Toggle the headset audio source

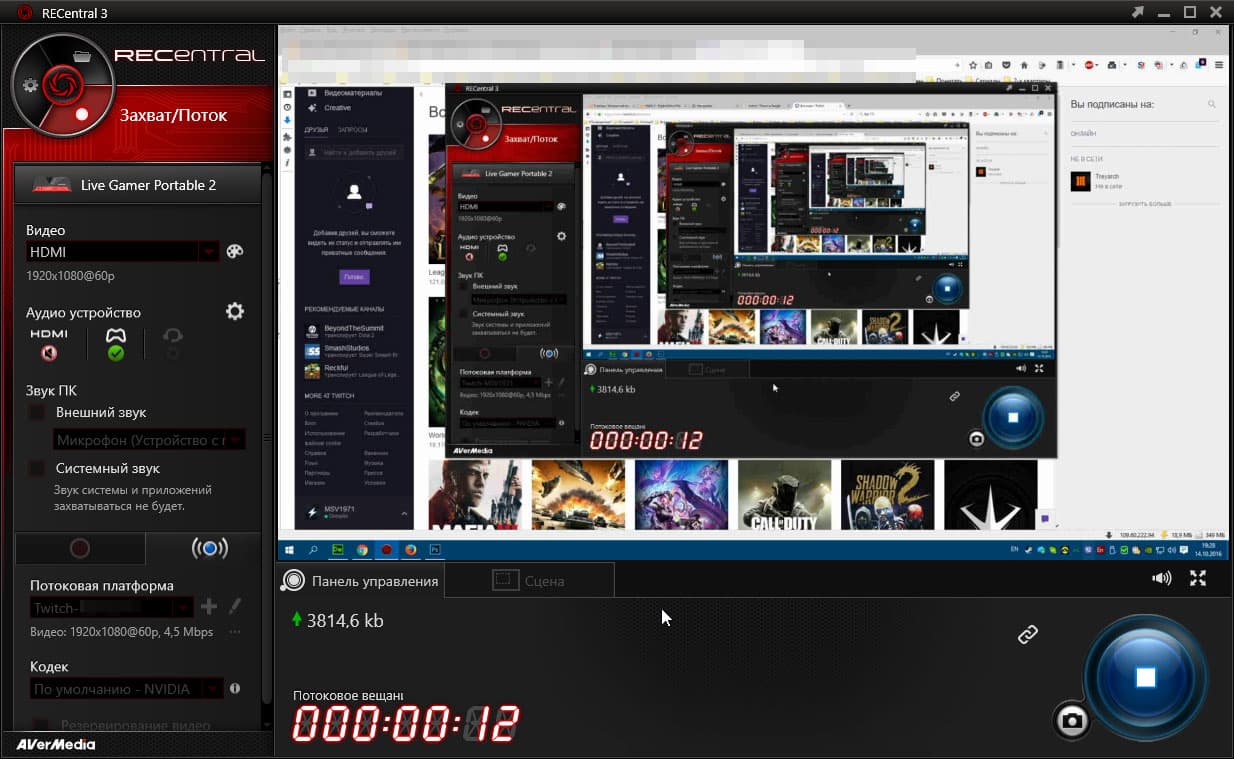pos(173,344)
